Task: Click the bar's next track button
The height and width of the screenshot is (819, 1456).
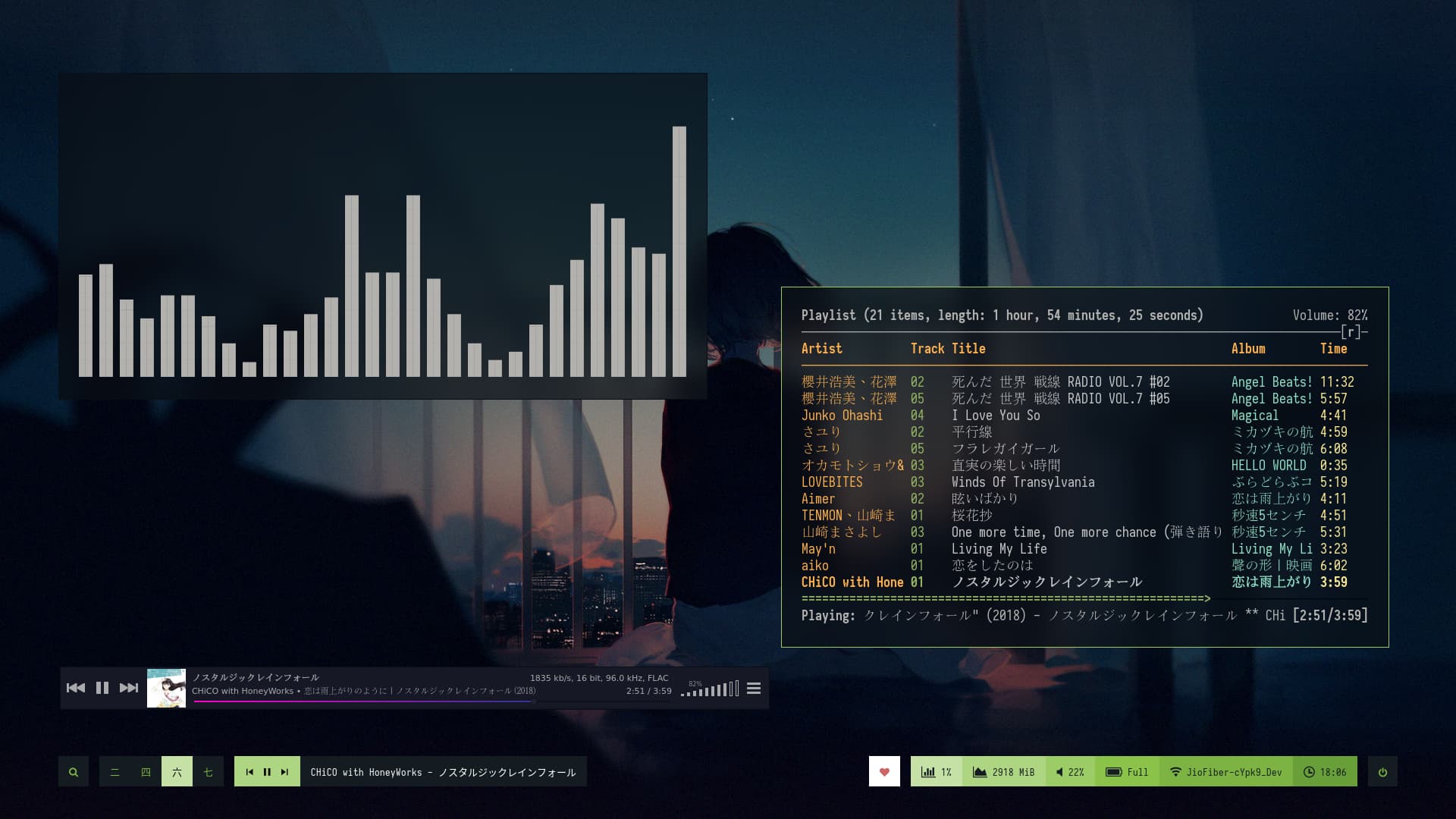Action: pos(285,772)
